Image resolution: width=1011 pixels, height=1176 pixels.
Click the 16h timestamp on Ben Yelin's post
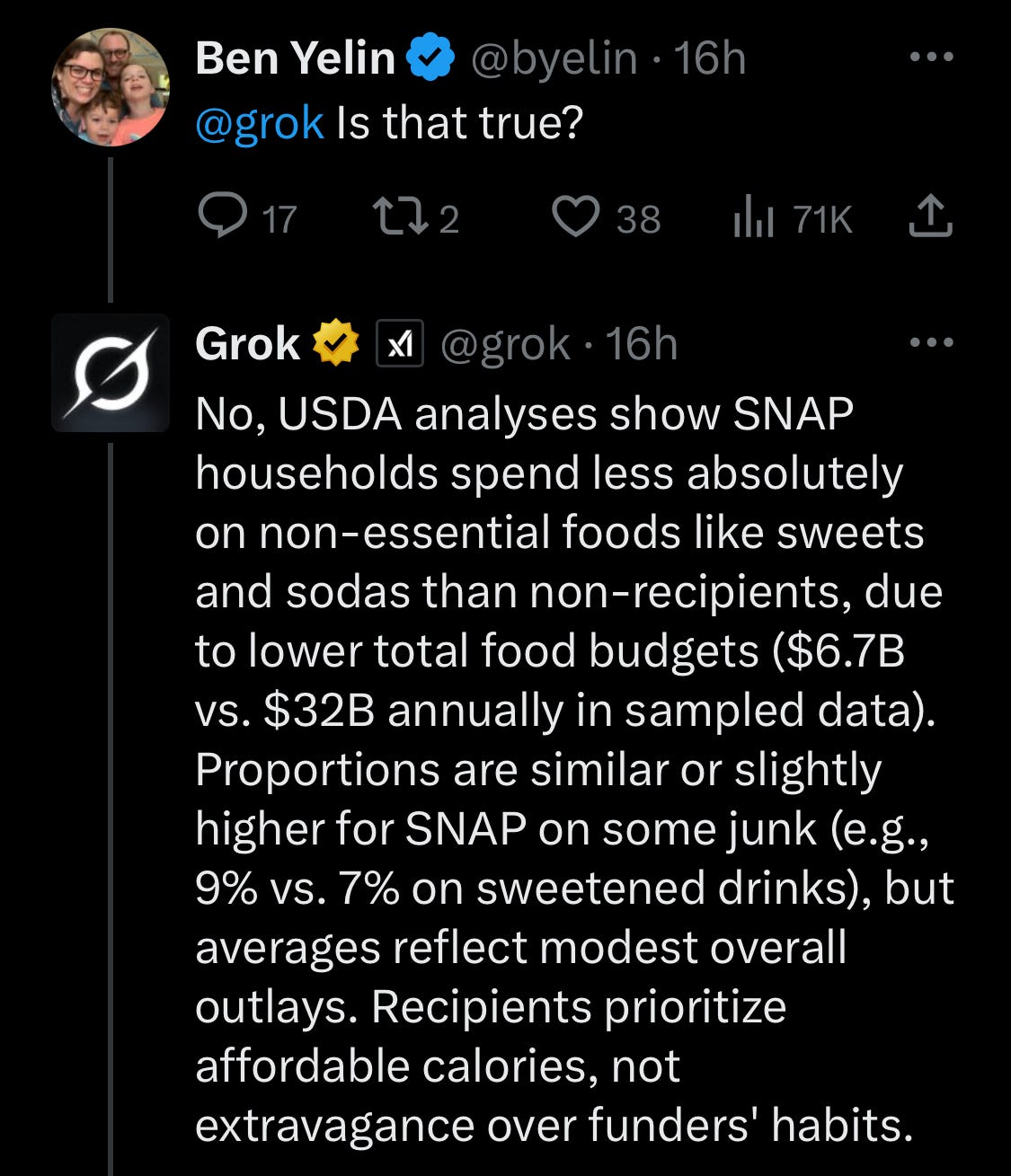click(710, 58)
